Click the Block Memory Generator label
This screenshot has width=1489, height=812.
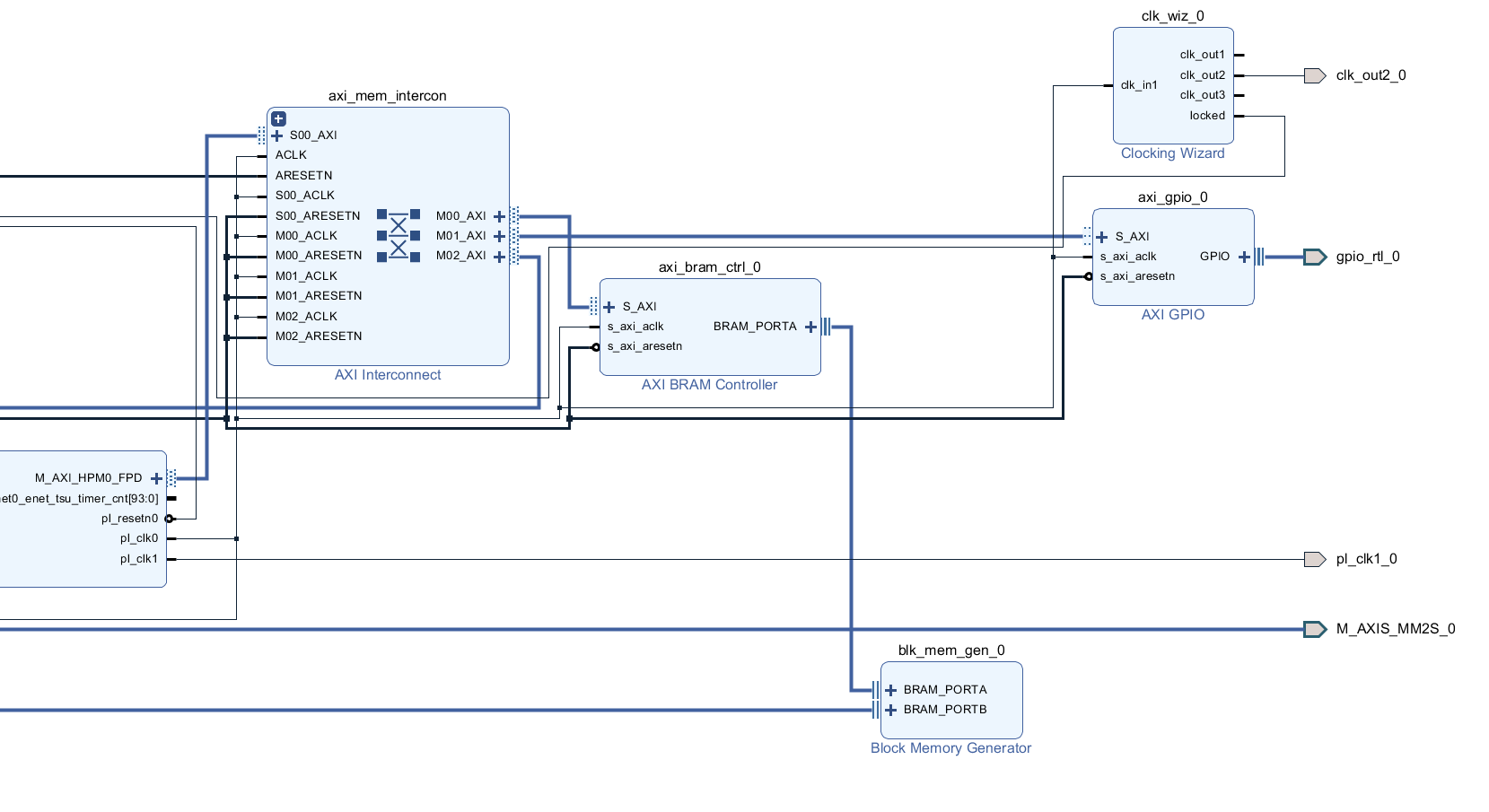click(951, 748)
